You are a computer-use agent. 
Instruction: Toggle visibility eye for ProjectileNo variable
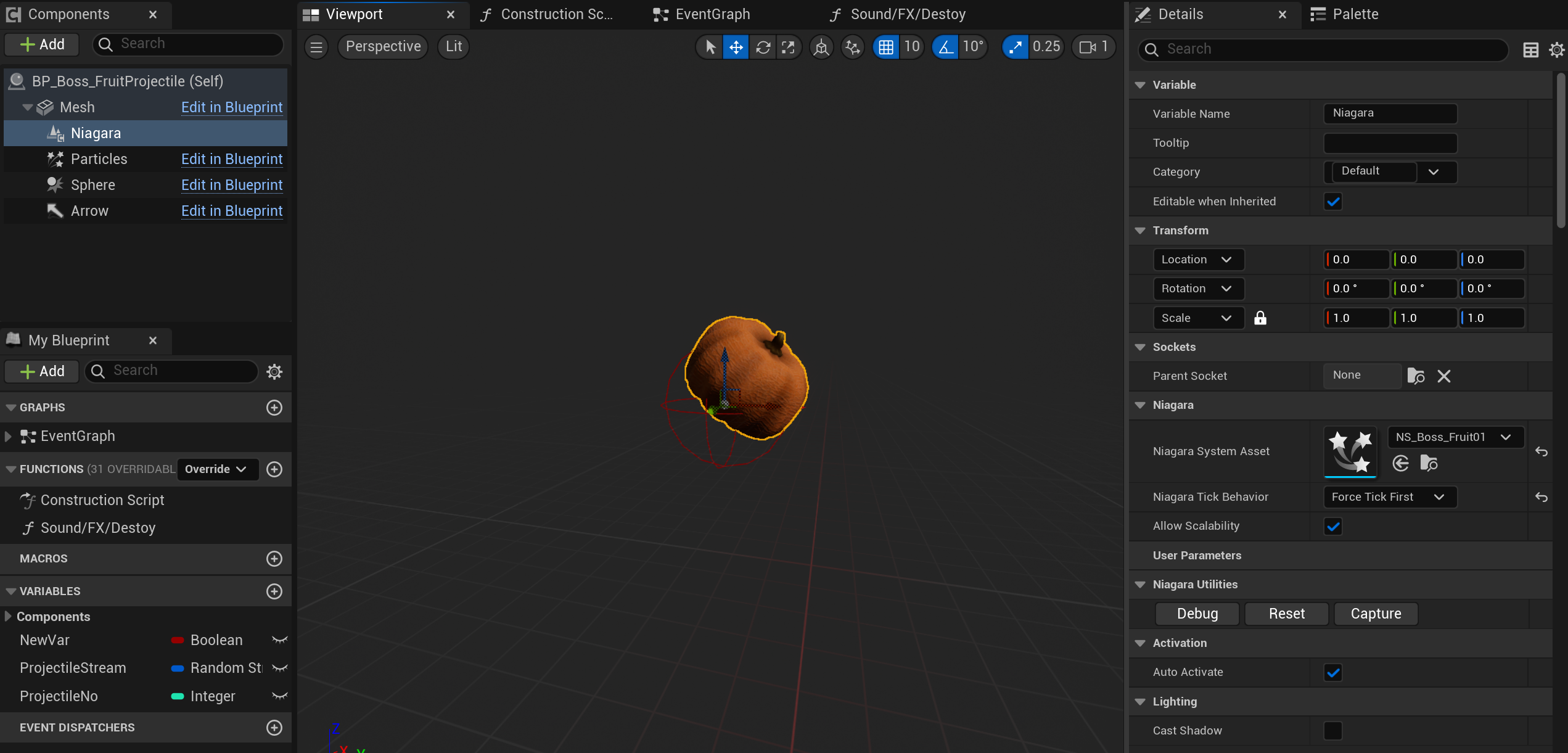(280, 696)
